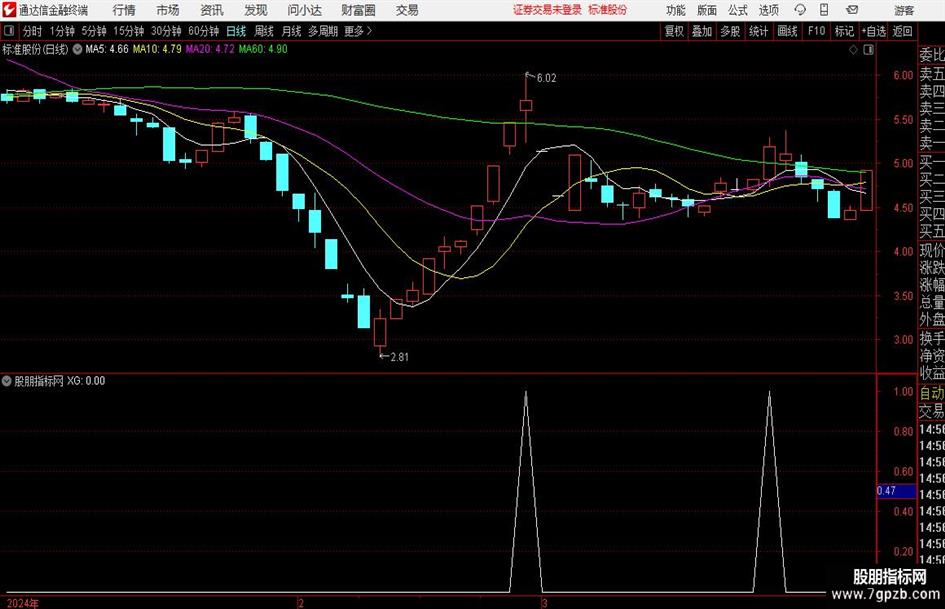
Task: Switch to 15分钟 period
Action: tap(129, 31)
